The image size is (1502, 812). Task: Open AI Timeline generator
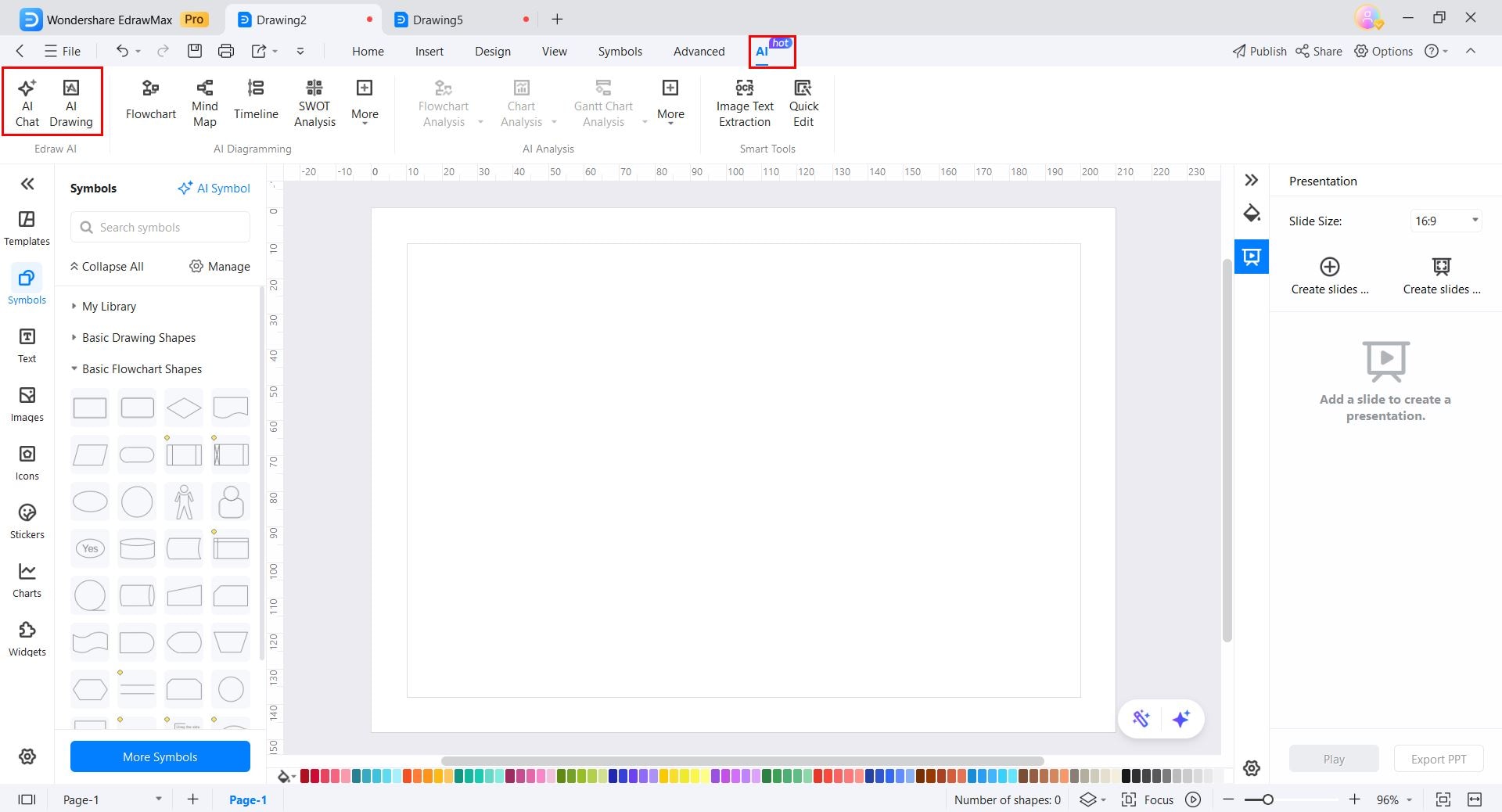click(256, 100)
